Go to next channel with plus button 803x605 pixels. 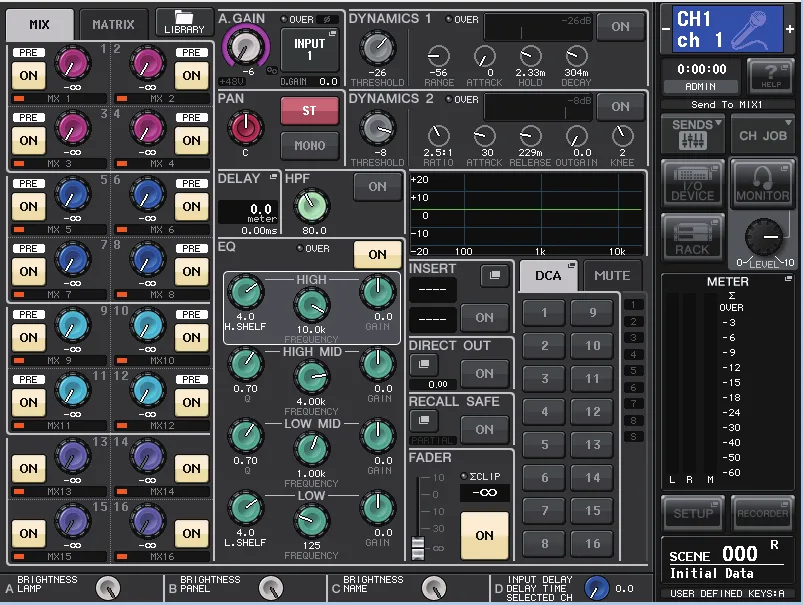tap(790, 29)
